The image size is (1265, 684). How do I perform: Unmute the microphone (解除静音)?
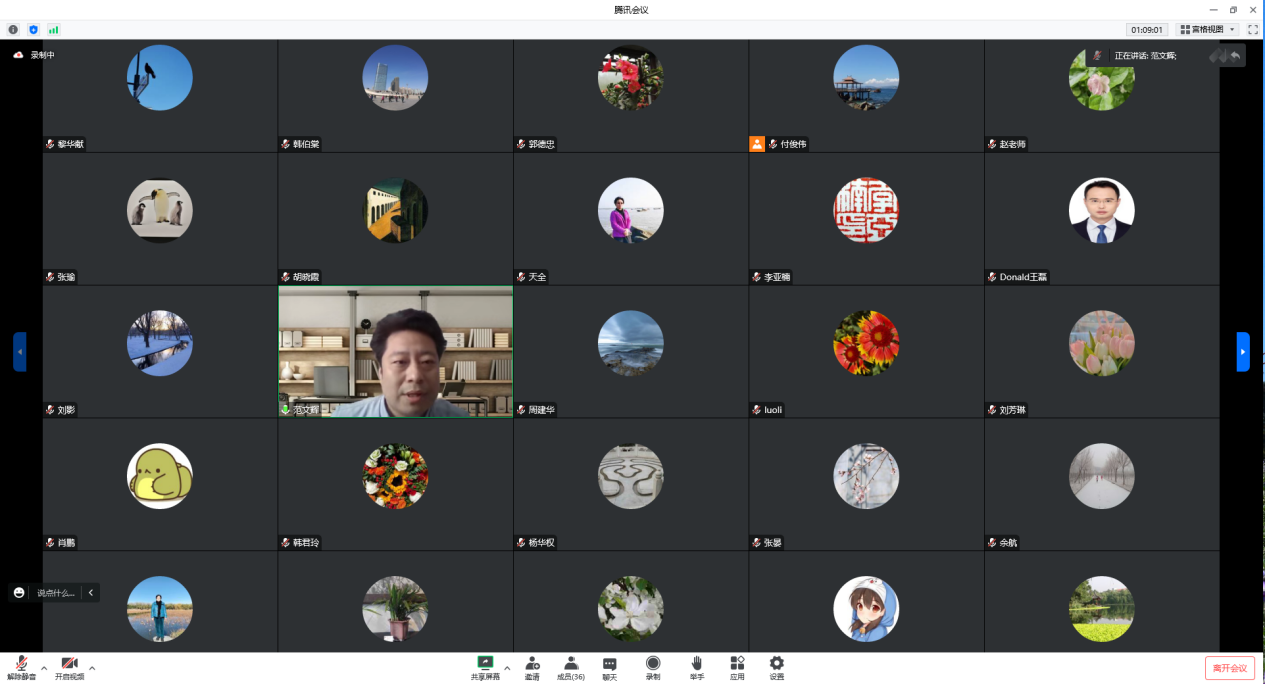pyautogui.click(x=21, y=665)
